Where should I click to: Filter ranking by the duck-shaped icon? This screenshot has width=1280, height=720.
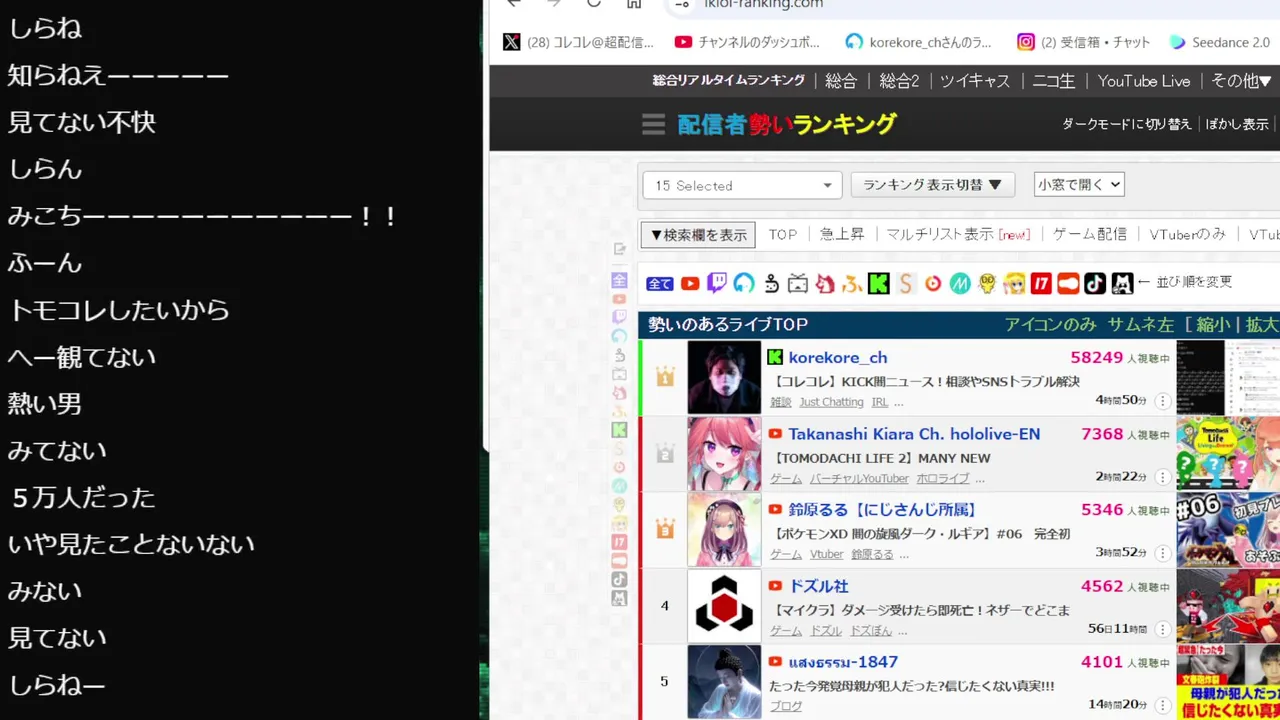pyautogui.click(x=771, y=284)
